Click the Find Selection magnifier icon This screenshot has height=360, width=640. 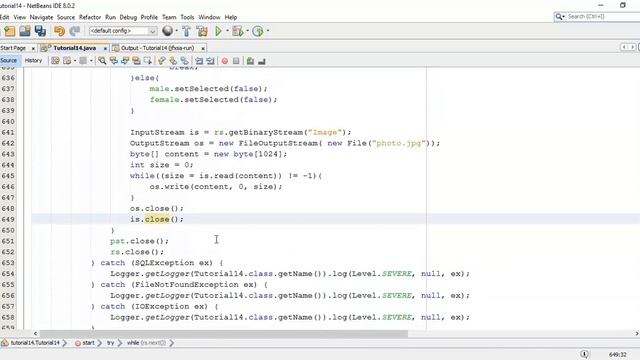coord(102,61)
